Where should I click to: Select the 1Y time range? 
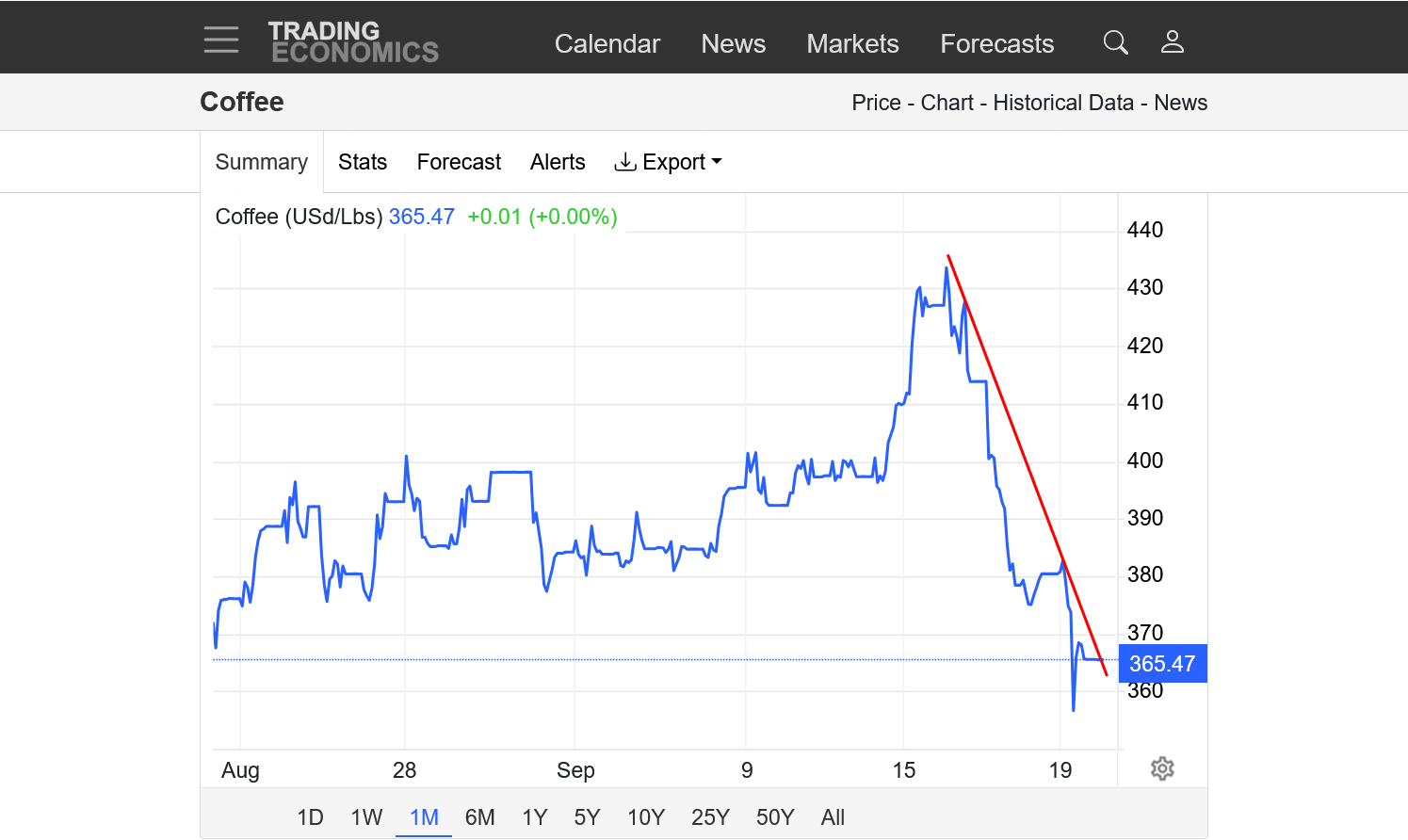point(534,817)
